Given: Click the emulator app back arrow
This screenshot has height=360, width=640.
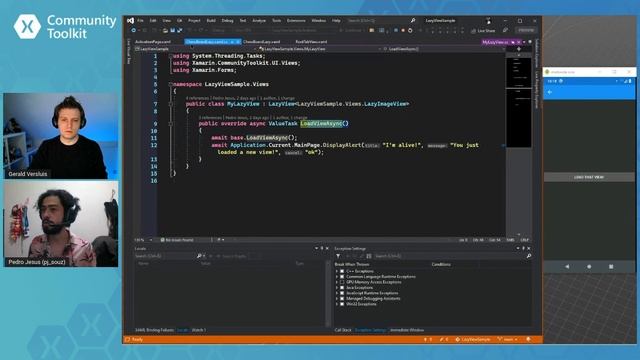Looking at the screenshot, I should [x=550, y=92].
